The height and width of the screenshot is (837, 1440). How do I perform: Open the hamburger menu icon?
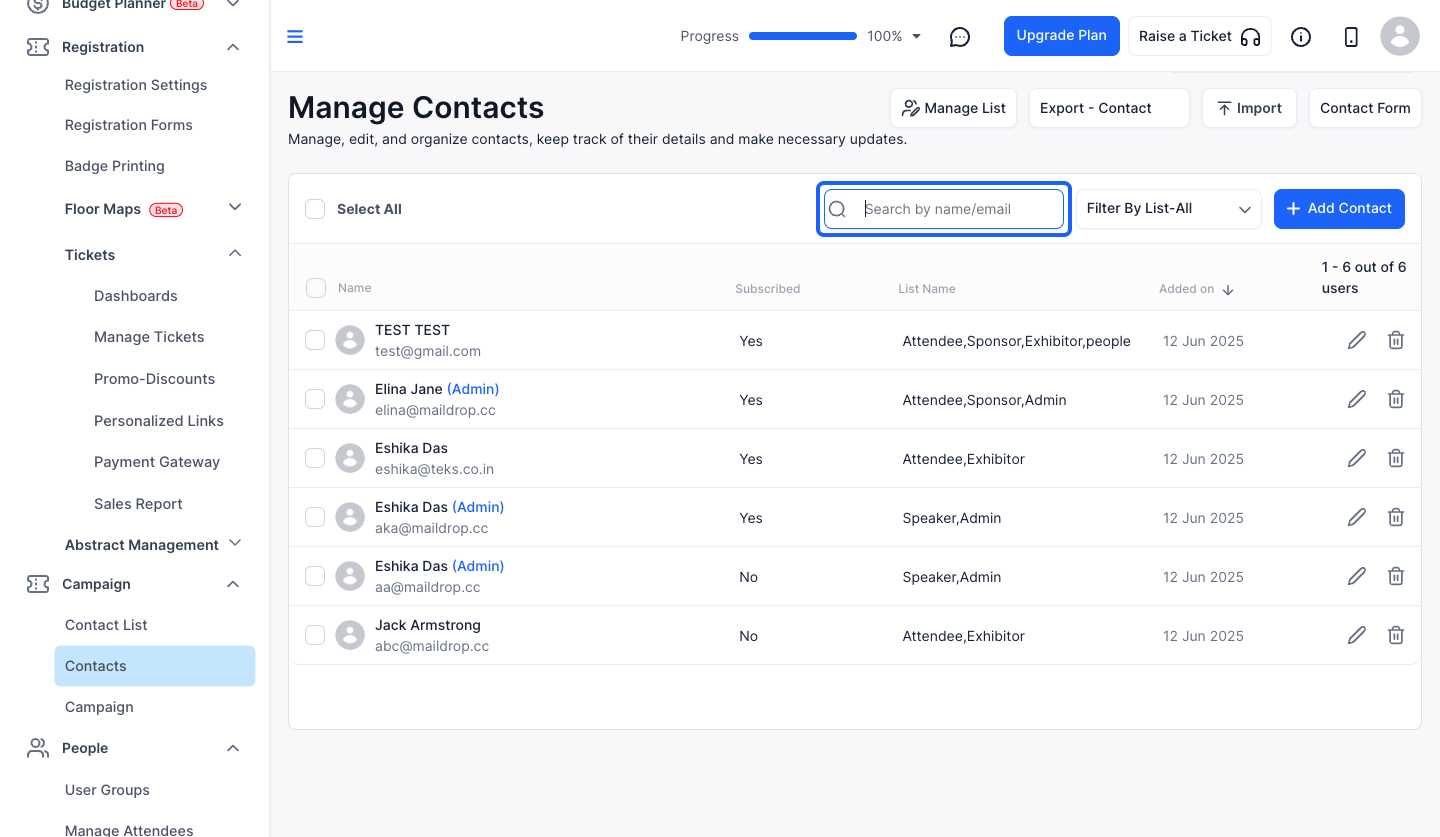point(295,37)
